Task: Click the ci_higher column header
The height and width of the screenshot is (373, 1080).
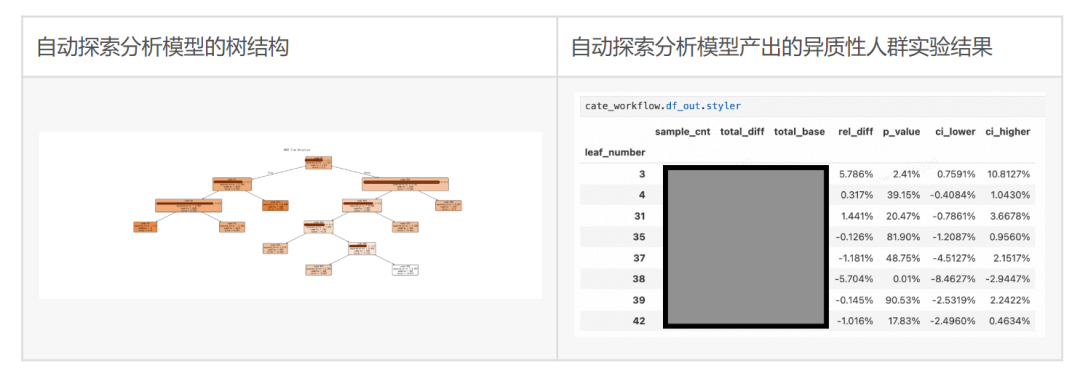Action: click(x=1008, y=131)
